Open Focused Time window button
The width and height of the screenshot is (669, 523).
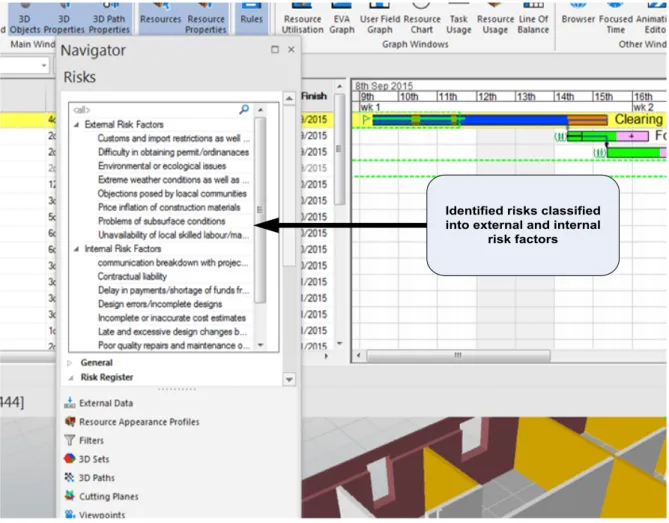coord(616,19)
